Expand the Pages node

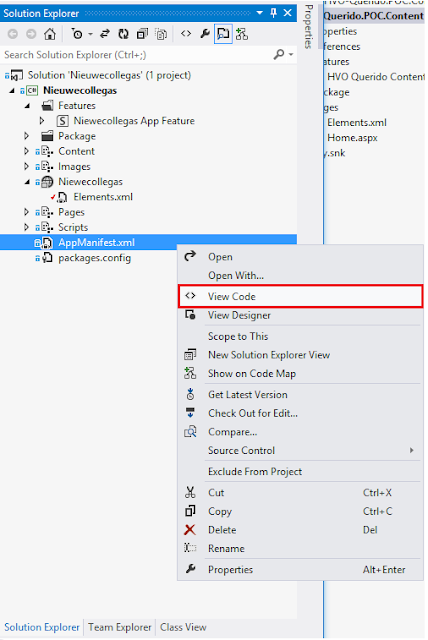point(27,212)
